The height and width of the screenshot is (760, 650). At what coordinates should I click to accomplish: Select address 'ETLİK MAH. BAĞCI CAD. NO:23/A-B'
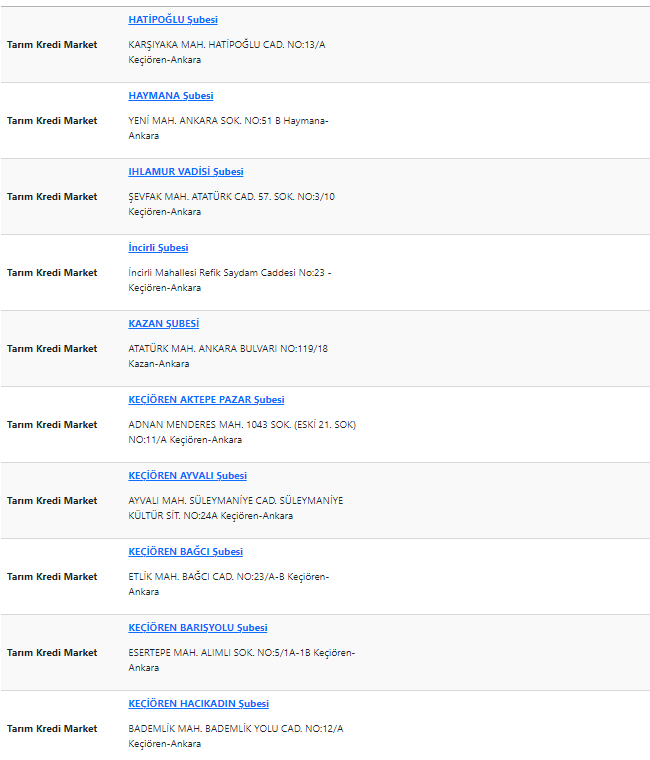[x=206, y=577]
